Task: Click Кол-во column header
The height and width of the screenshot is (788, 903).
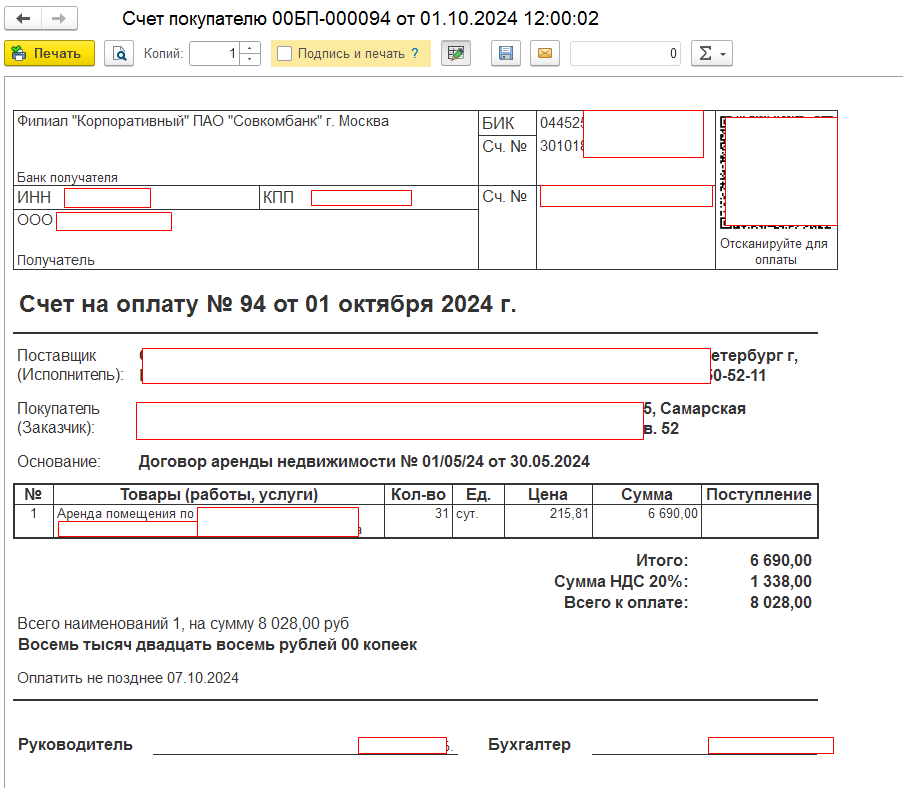Action: pos(418,495)
